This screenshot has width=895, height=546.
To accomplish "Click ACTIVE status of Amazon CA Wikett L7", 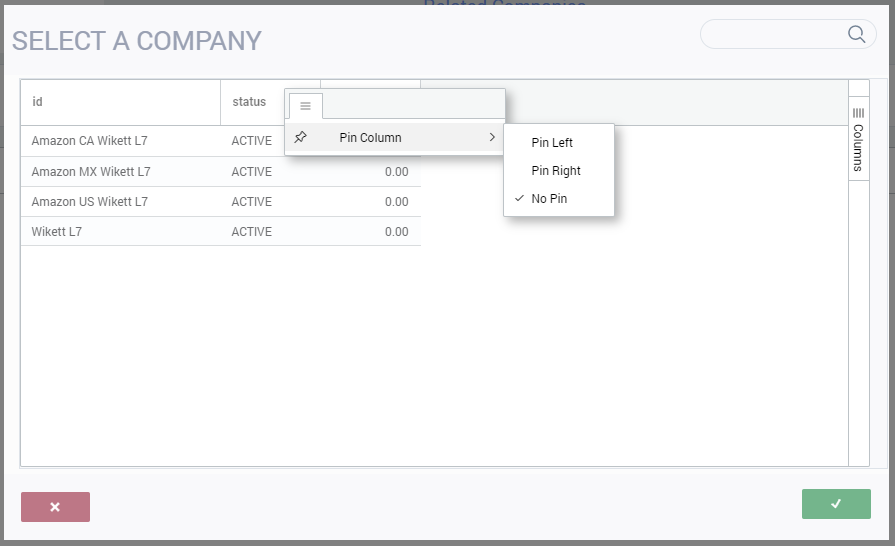I will click(252, 141).
